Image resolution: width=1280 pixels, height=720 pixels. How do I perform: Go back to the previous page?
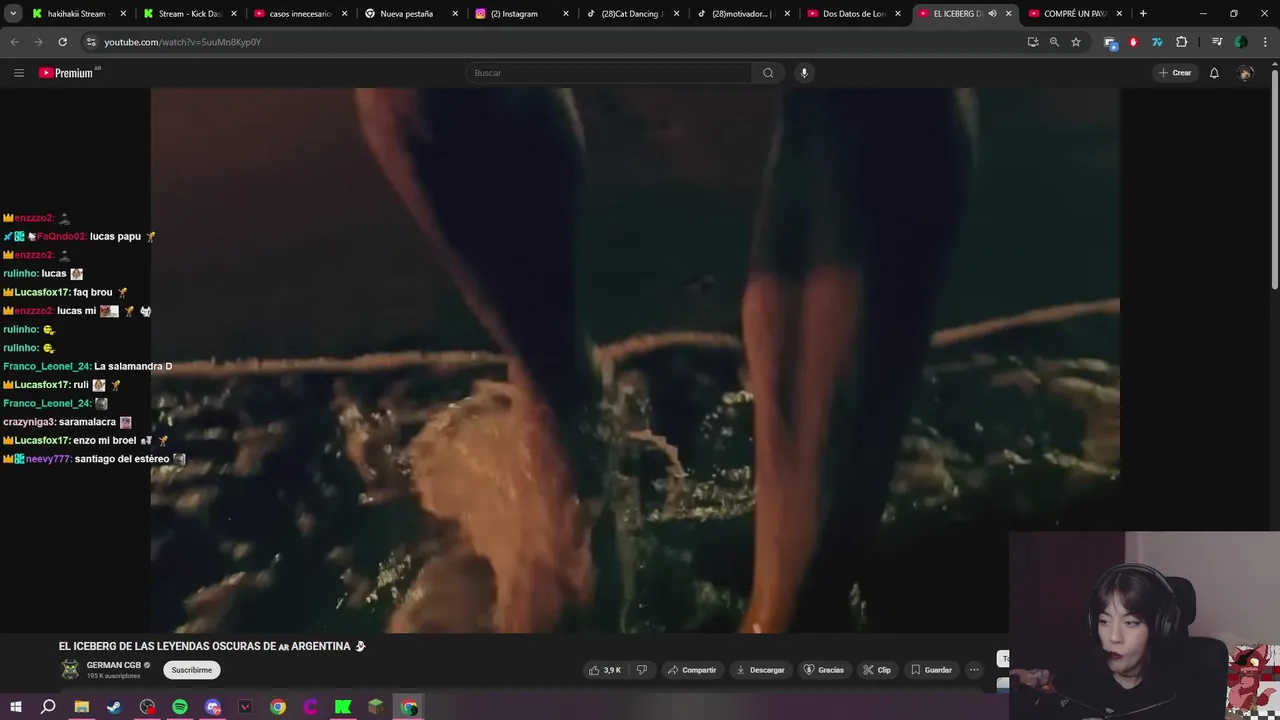coord(15,42)
